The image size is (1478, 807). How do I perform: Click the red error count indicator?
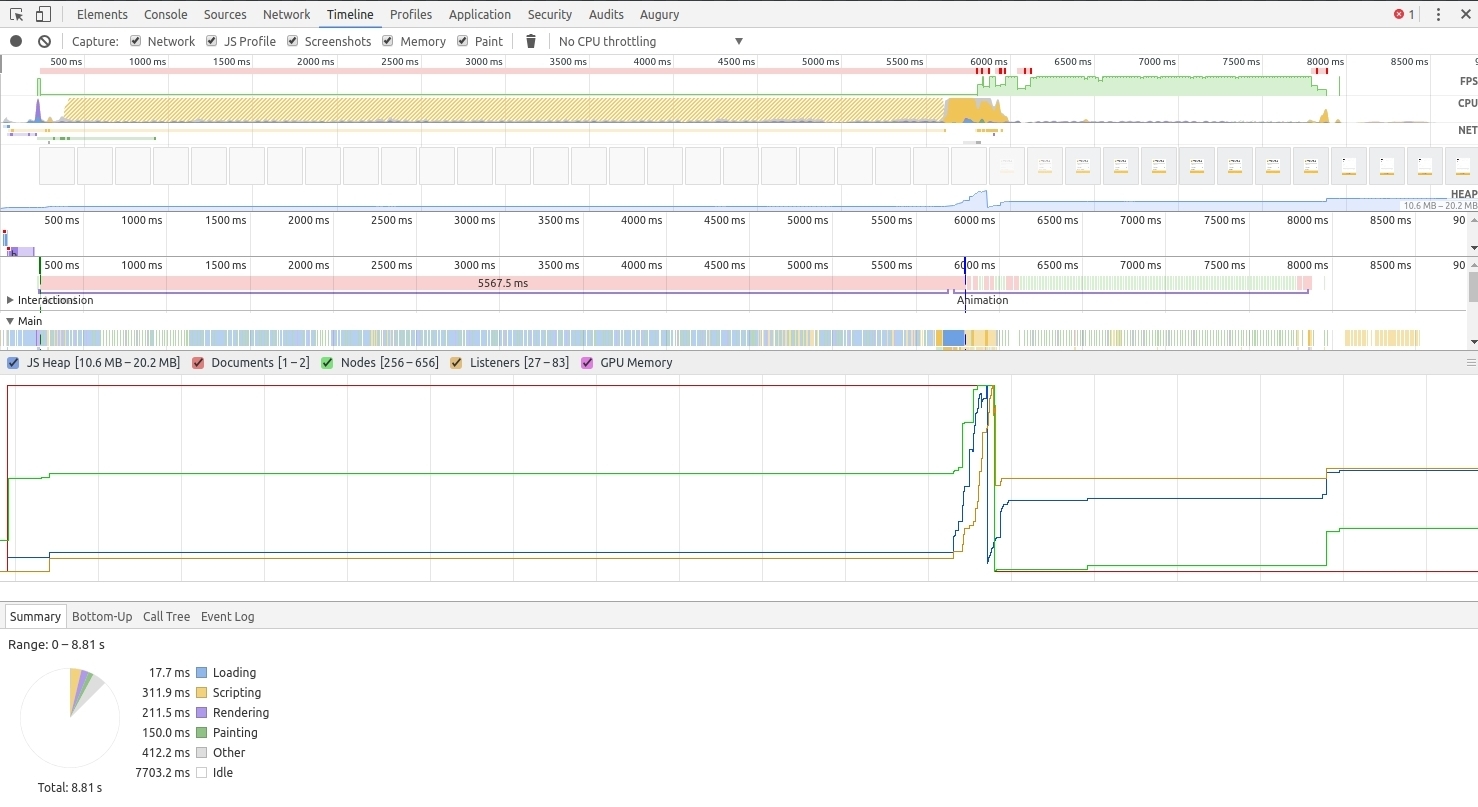pos(1404,14)
